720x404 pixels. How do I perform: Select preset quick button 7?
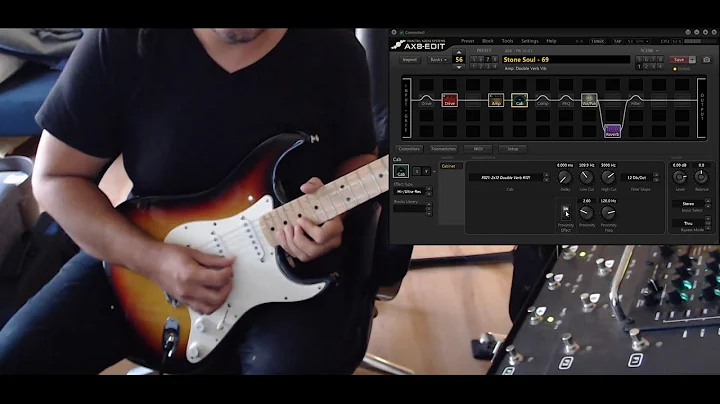487,59
